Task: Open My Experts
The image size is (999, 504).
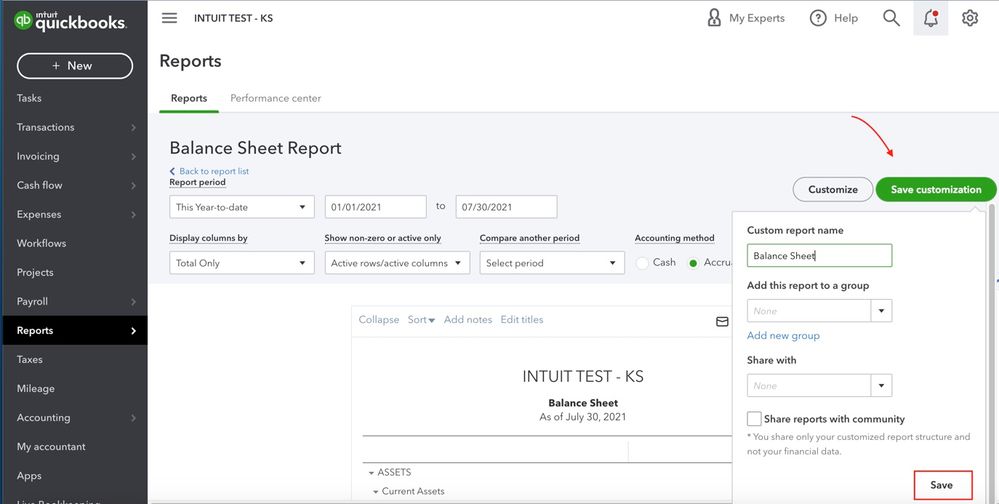Action: 746,18
